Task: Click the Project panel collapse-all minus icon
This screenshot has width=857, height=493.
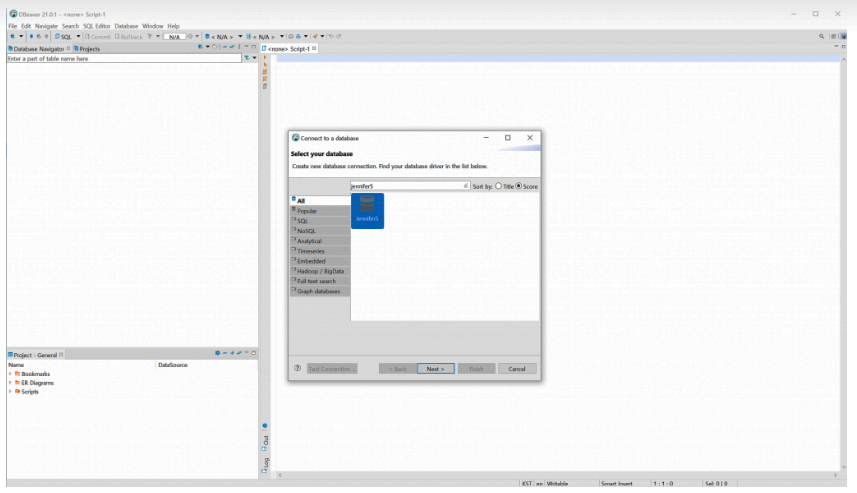Action: [x=225, y=353]
